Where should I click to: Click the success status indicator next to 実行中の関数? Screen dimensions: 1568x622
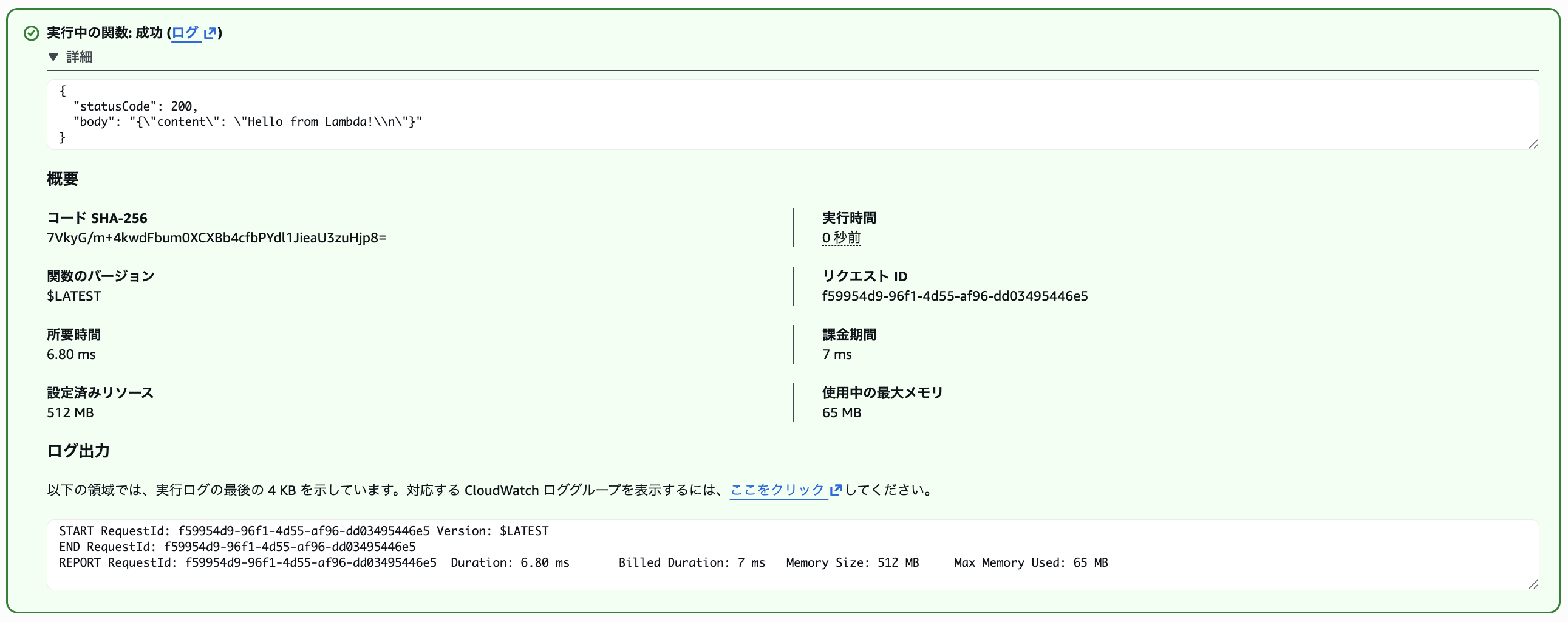coord(30,33)
